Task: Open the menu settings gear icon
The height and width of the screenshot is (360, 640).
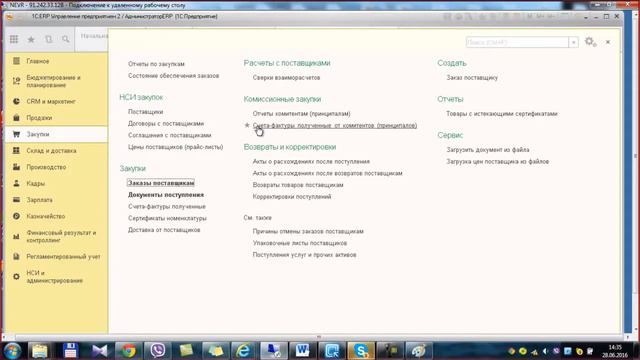Action: point(590,42)
